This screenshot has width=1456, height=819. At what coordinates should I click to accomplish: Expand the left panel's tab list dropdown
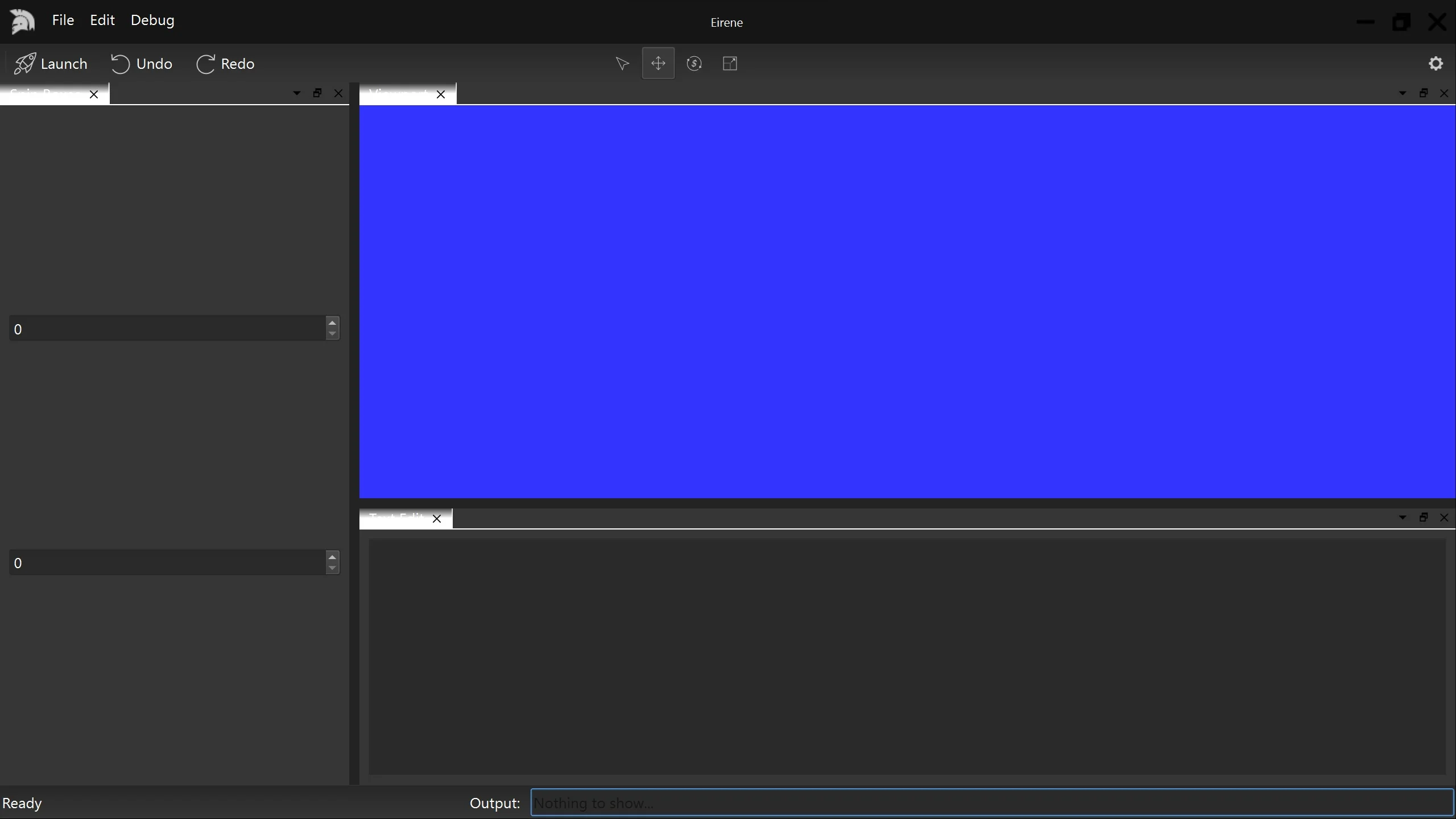coord(296,93)
